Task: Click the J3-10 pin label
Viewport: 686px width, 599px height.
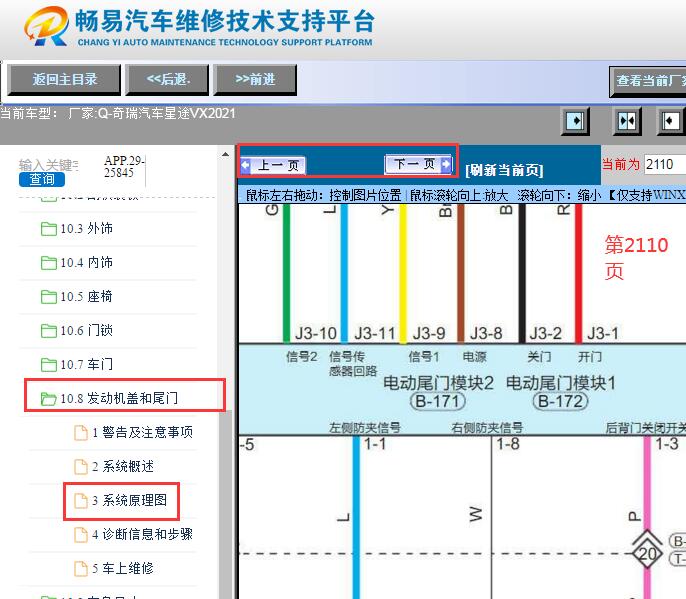Action: [x=315, y=333]
